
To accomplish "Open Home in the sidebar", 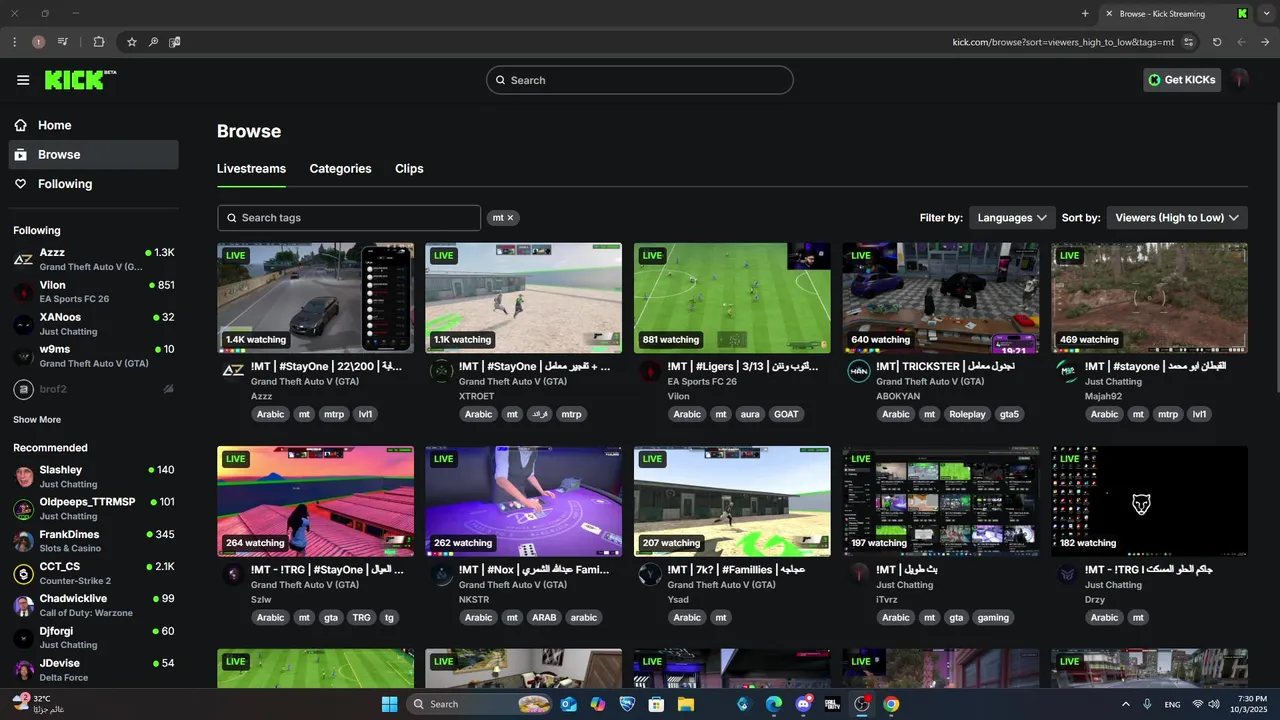I will [x=93, y=125].
